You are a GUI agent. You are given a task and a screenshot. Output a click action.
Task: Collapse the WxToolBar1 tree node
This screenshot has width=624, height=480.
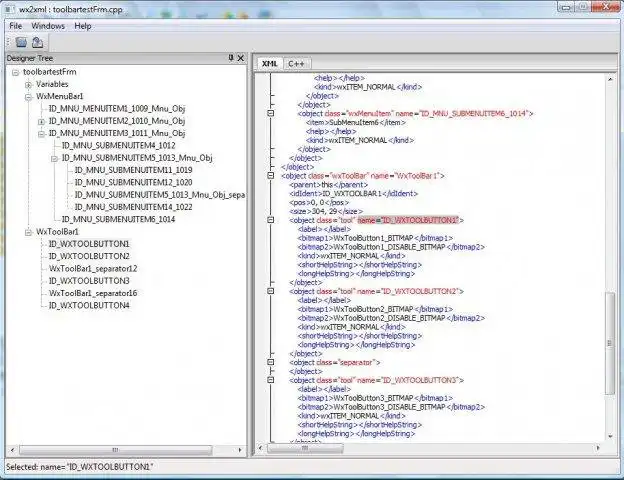tap(28, 232)
